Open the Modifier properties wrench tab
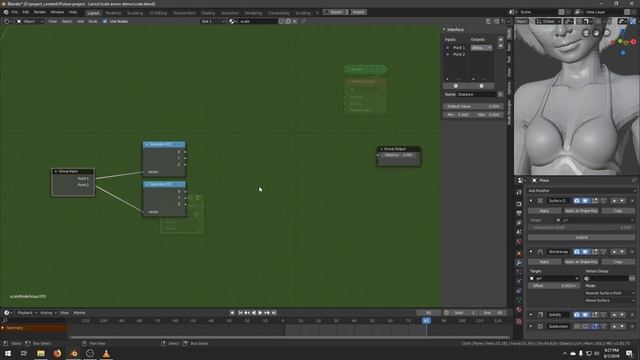This screenshot has height=360, width=640. 519,262
